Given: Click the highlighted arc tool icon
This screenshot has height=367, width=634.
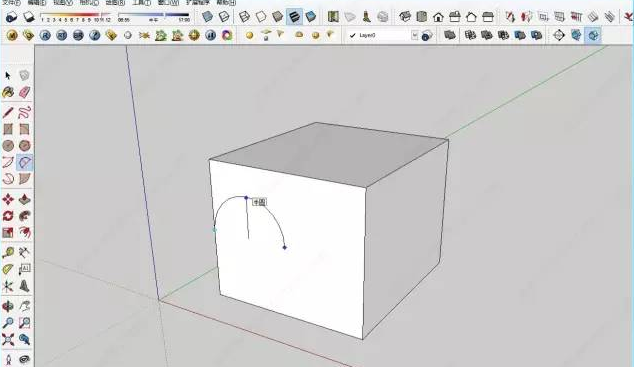Looking at the screenshot, I should pyautogui.click(x=24, y=162).
